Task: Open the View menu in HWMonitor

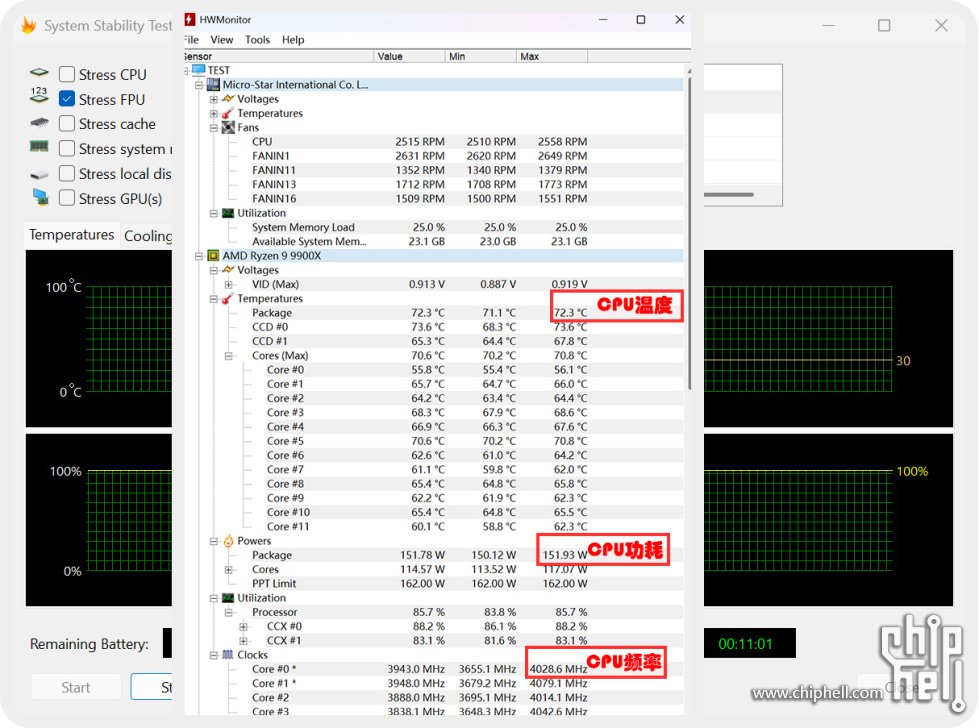Action: coord(222,40)
